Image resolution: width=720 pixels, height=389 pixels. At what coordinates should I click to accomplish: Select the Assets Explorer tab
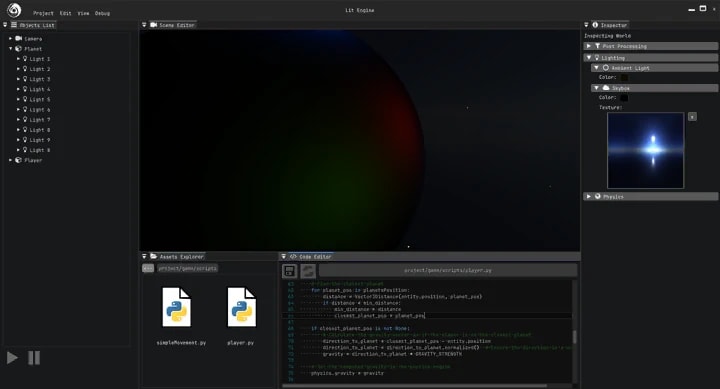177,256
